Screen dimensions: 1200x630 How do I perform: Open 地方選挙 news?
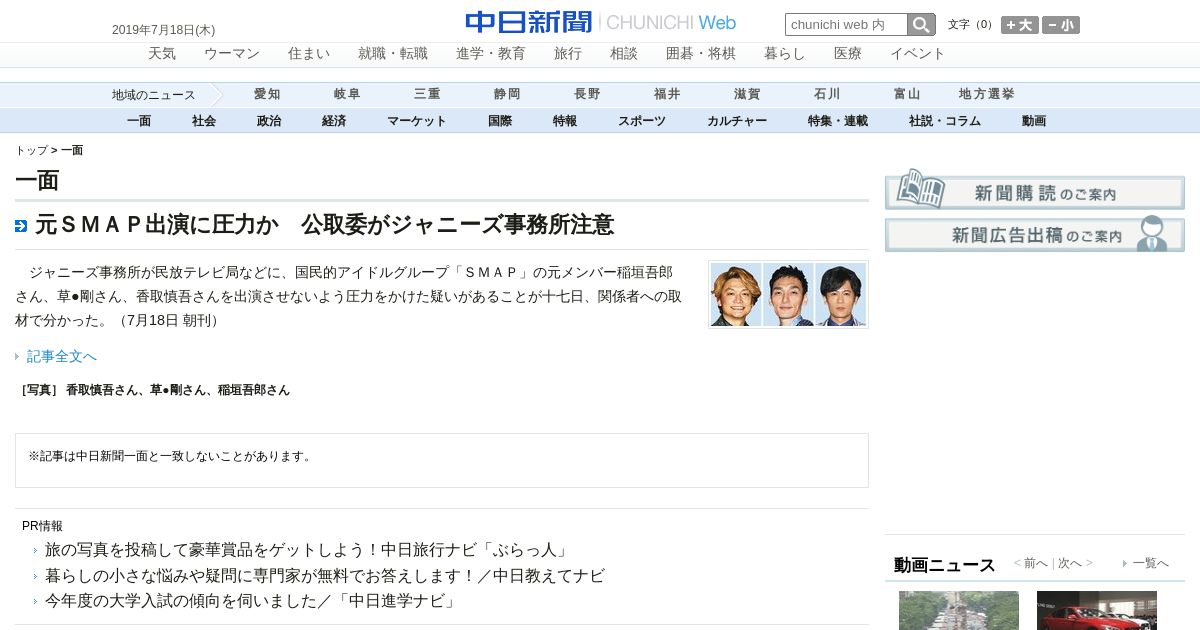pyautogui.click(x=987, y=94)
